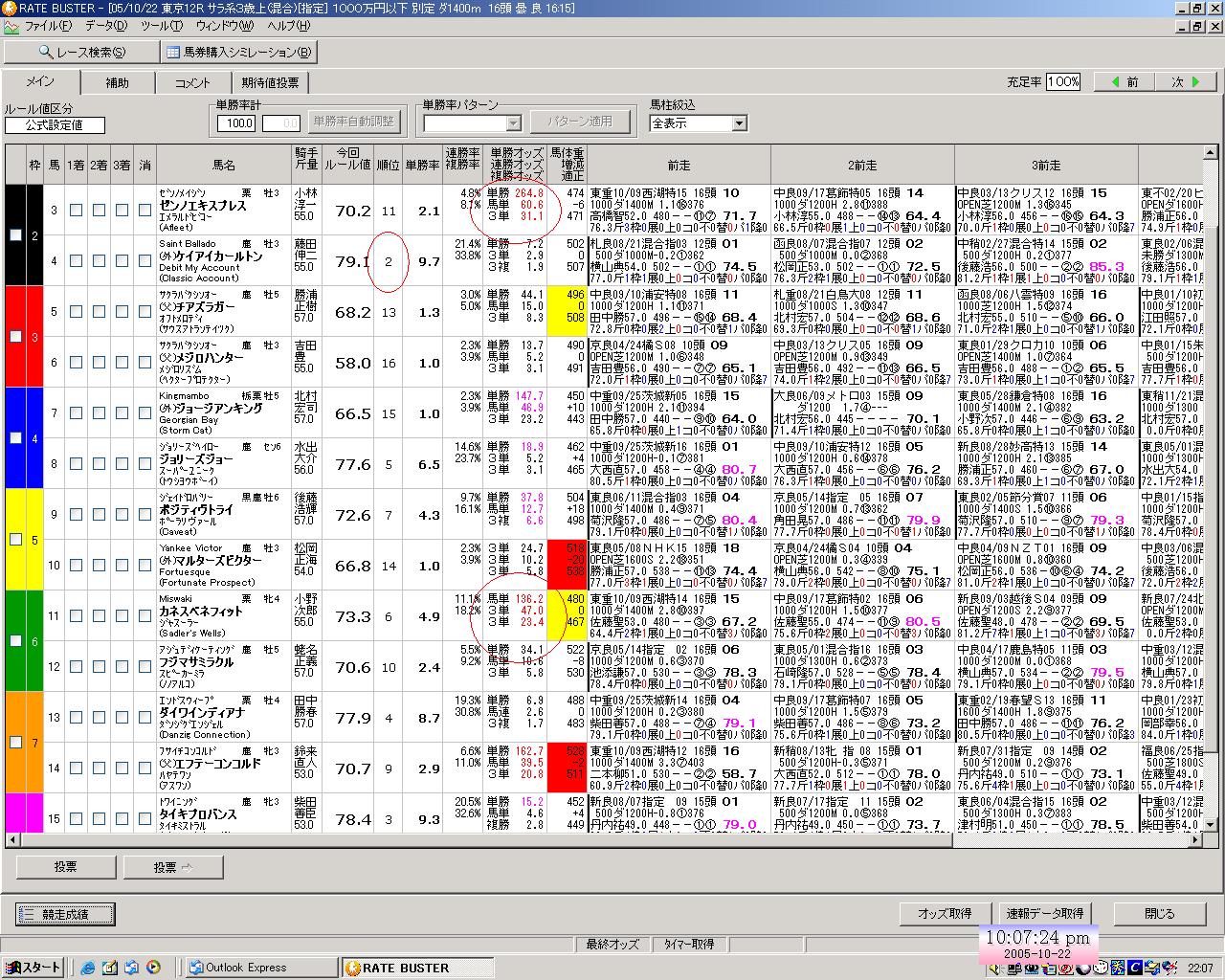This screenshot has height=980, width=1225.
Task: Open the データ menu
Action: 105,26
